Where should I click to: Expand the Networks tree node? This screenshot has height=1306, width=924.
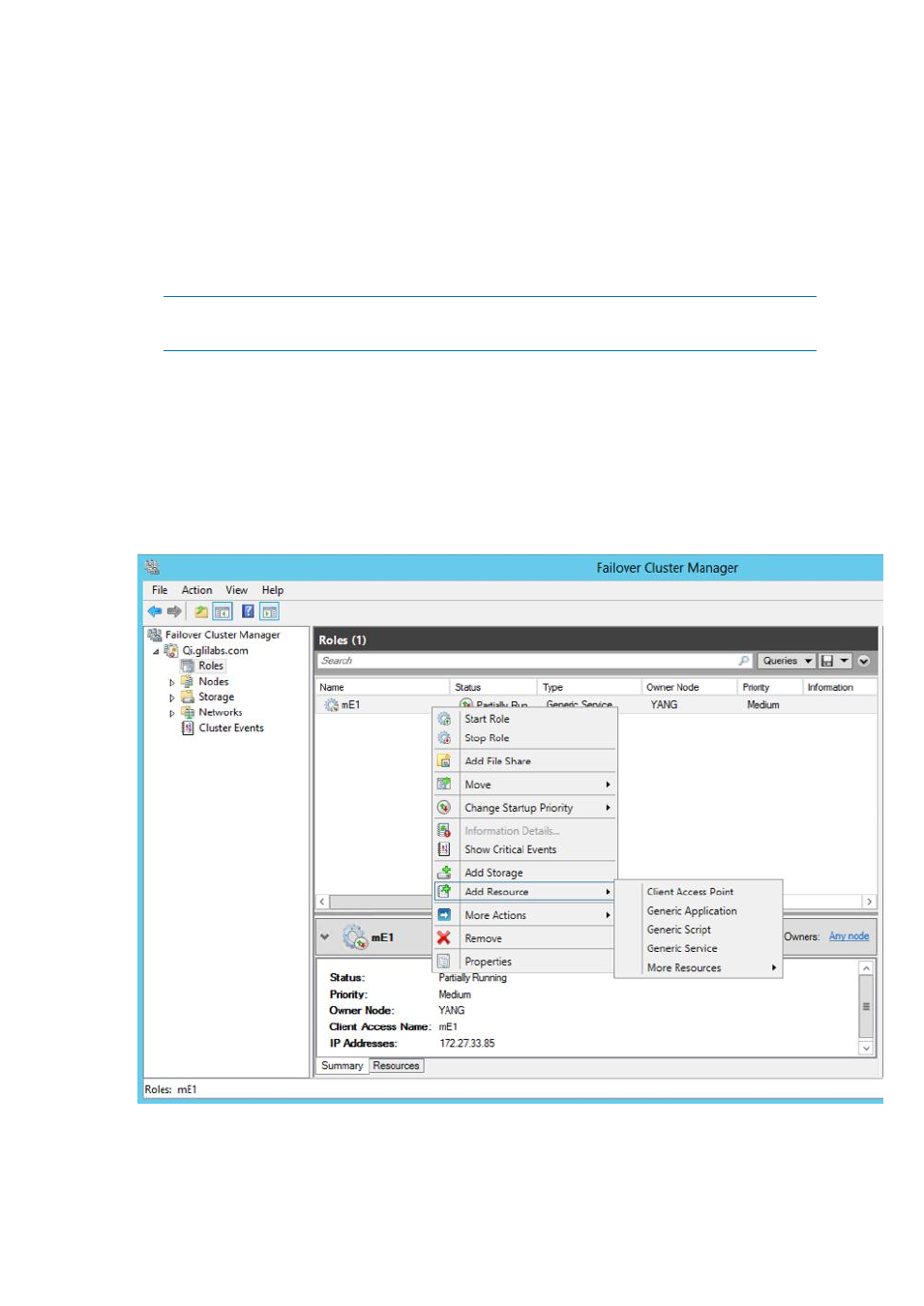coord(172,713)
